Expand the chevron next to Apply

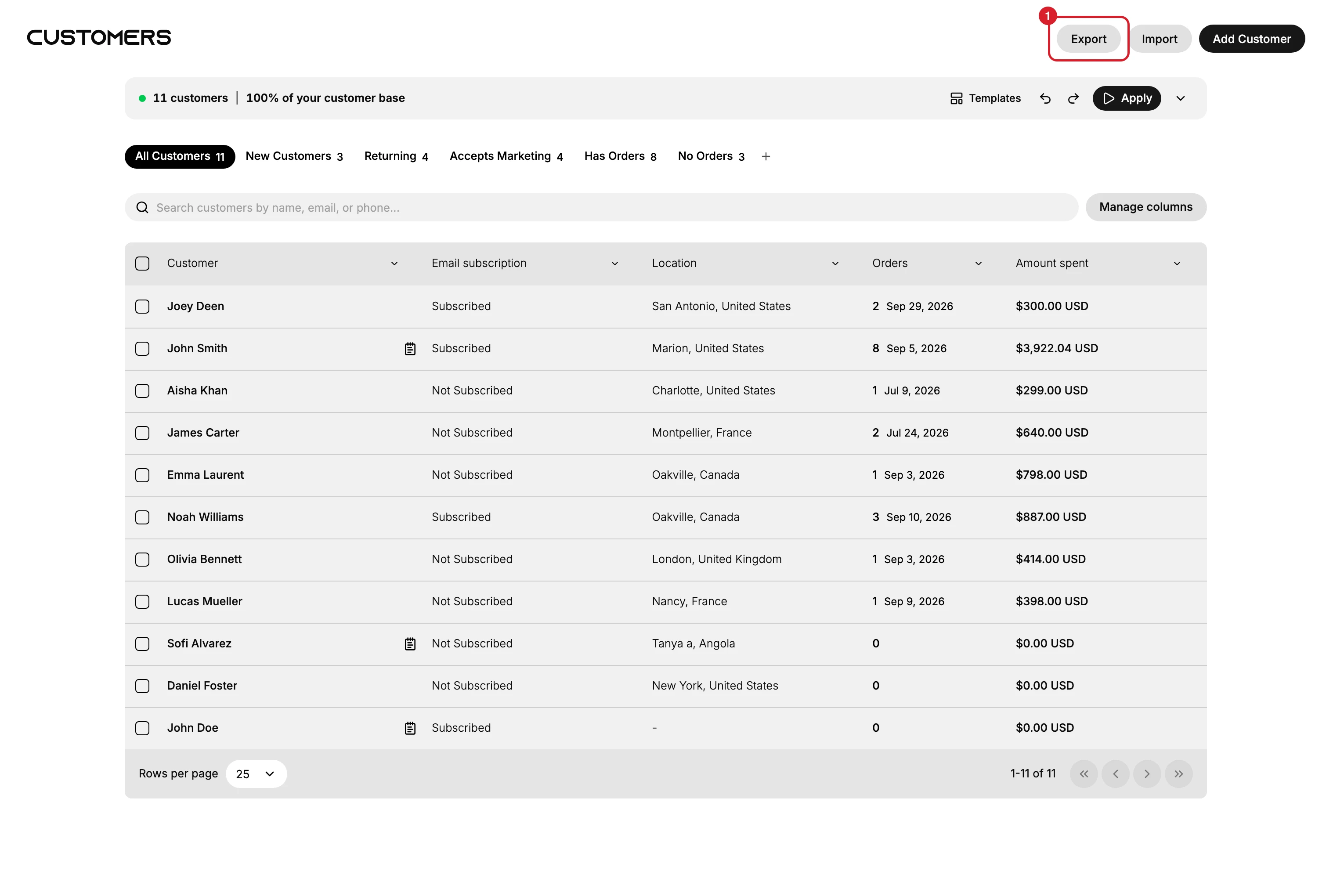coord(1181,98)
